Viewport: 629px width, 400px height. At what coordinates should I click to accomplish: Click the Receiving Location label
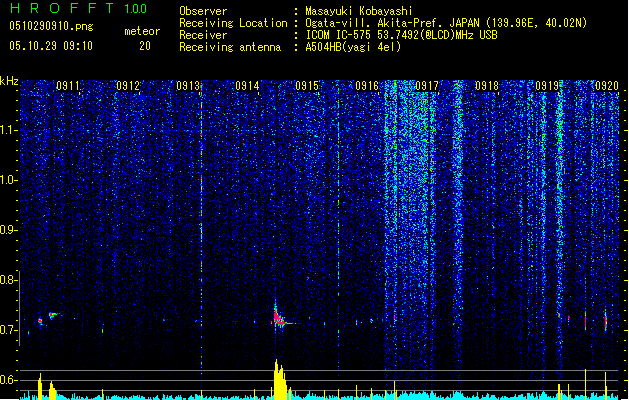tap(233, 23)
